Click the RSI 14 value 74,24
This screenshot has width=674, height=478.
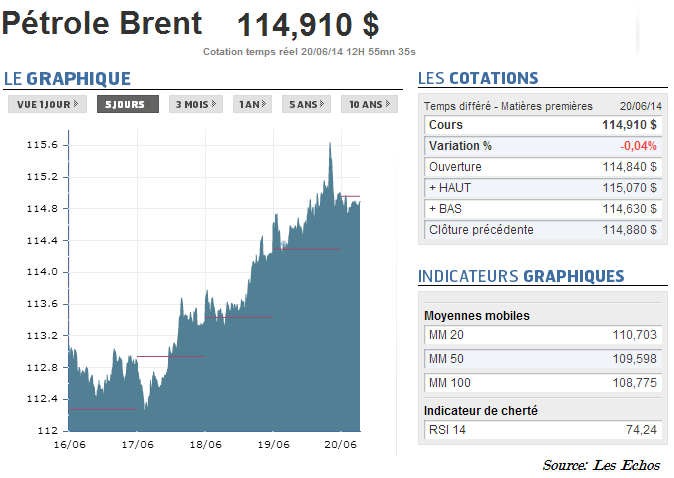(x=641, y=430)
